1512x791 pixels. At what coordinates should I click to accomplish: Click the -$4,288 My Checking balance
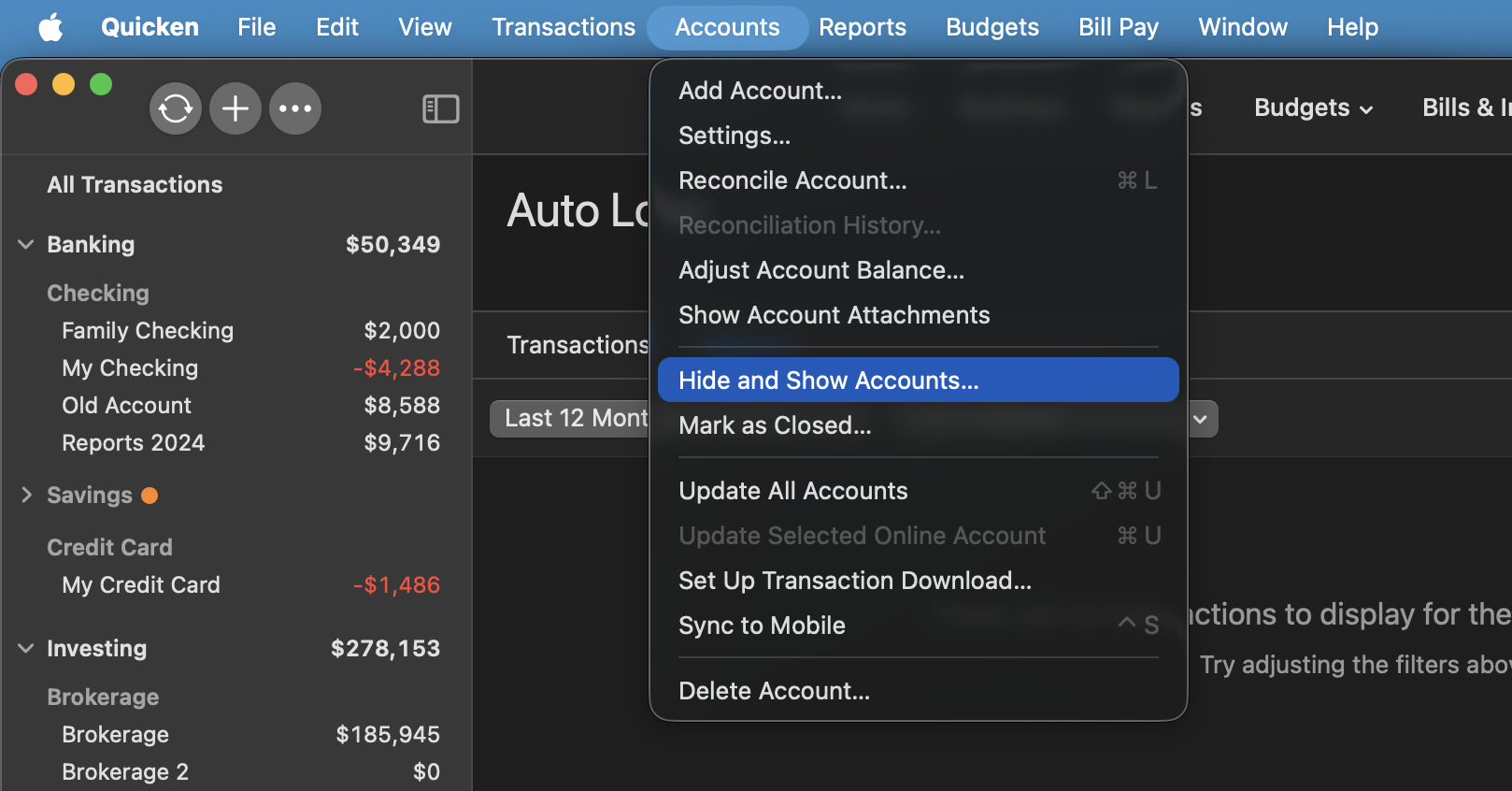tap(396, 368)
